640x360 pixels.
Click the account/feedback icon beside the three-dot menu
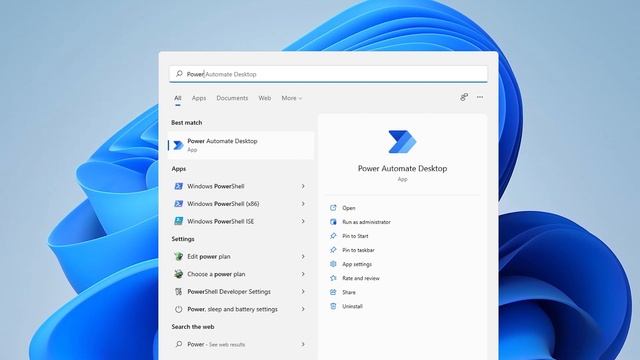click(464, 97)
